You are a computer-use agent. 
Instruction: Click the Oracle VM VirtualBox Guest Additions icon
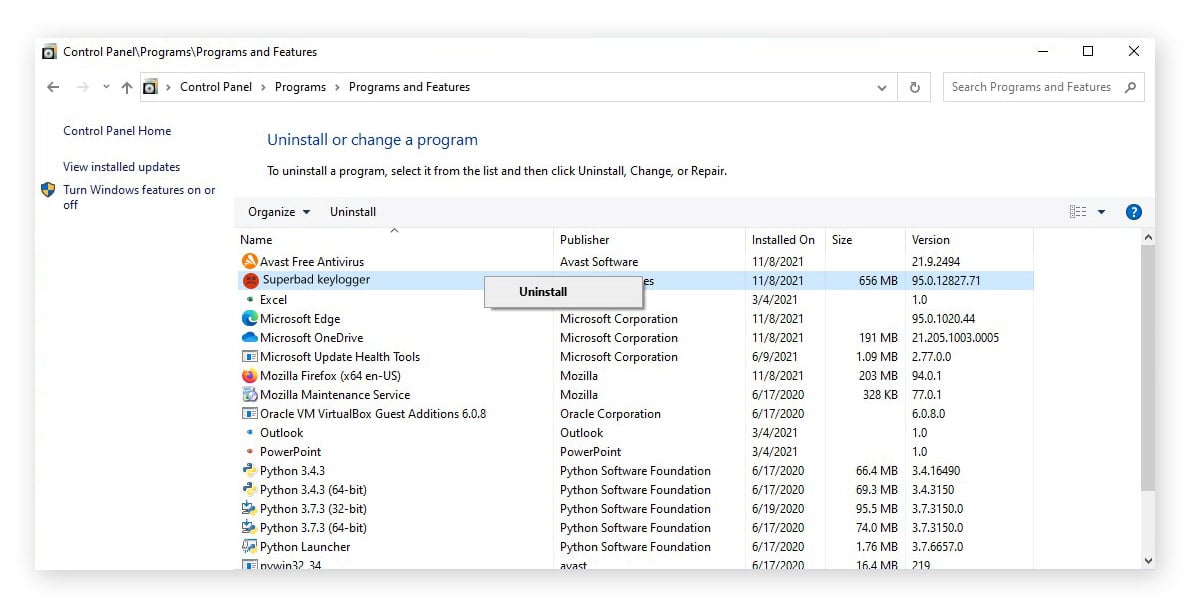[x=249, y=414]
